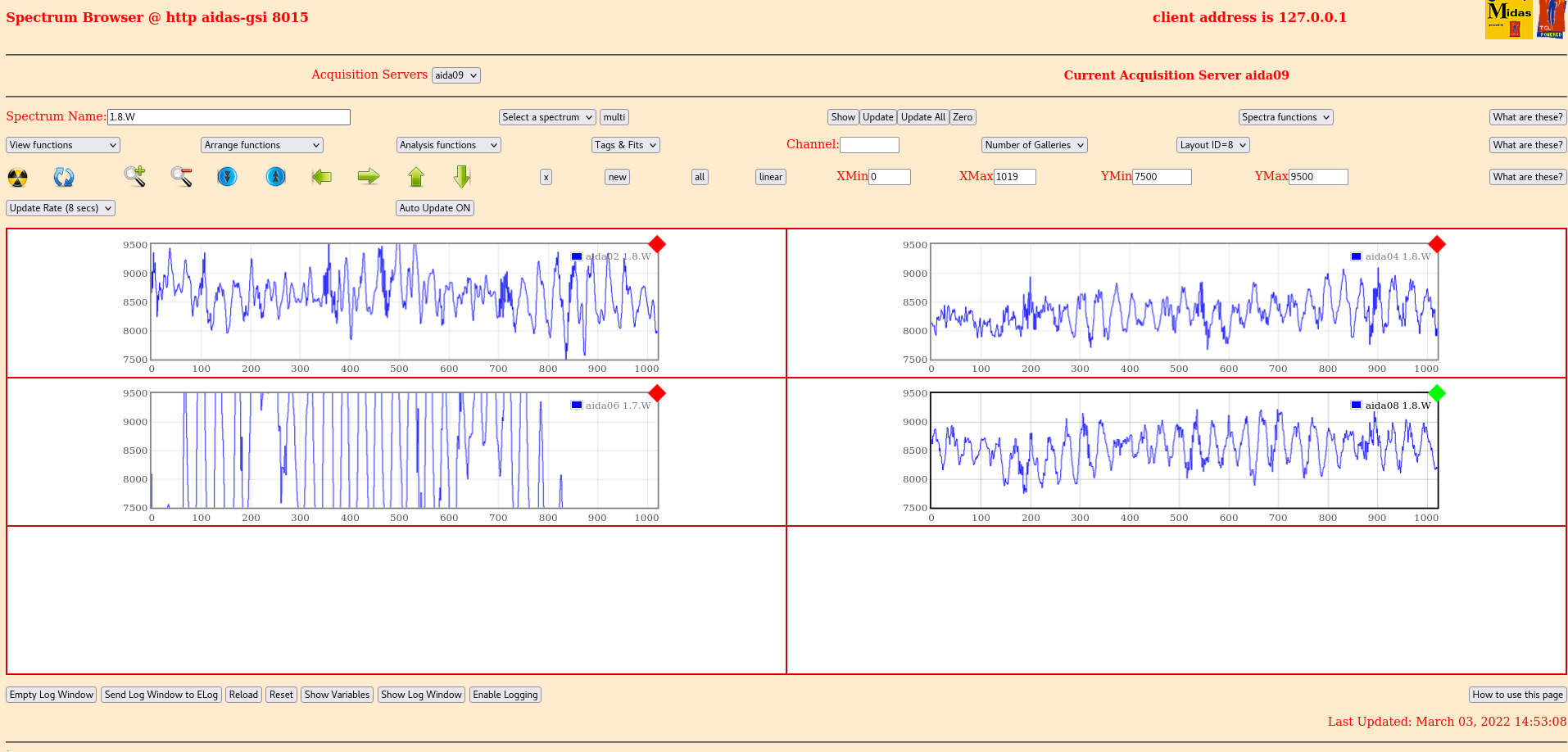Image resolution: width=1568 pixels, height=752 pixels.
Task: Open the Acquisition Servers aida09 dropdown
Action: coord(455,75)
